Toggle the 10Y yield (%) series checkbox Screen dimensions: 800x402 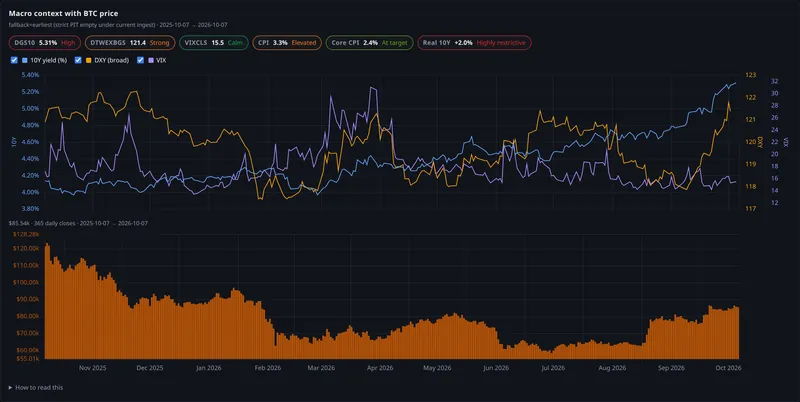(x=14, y=60)
